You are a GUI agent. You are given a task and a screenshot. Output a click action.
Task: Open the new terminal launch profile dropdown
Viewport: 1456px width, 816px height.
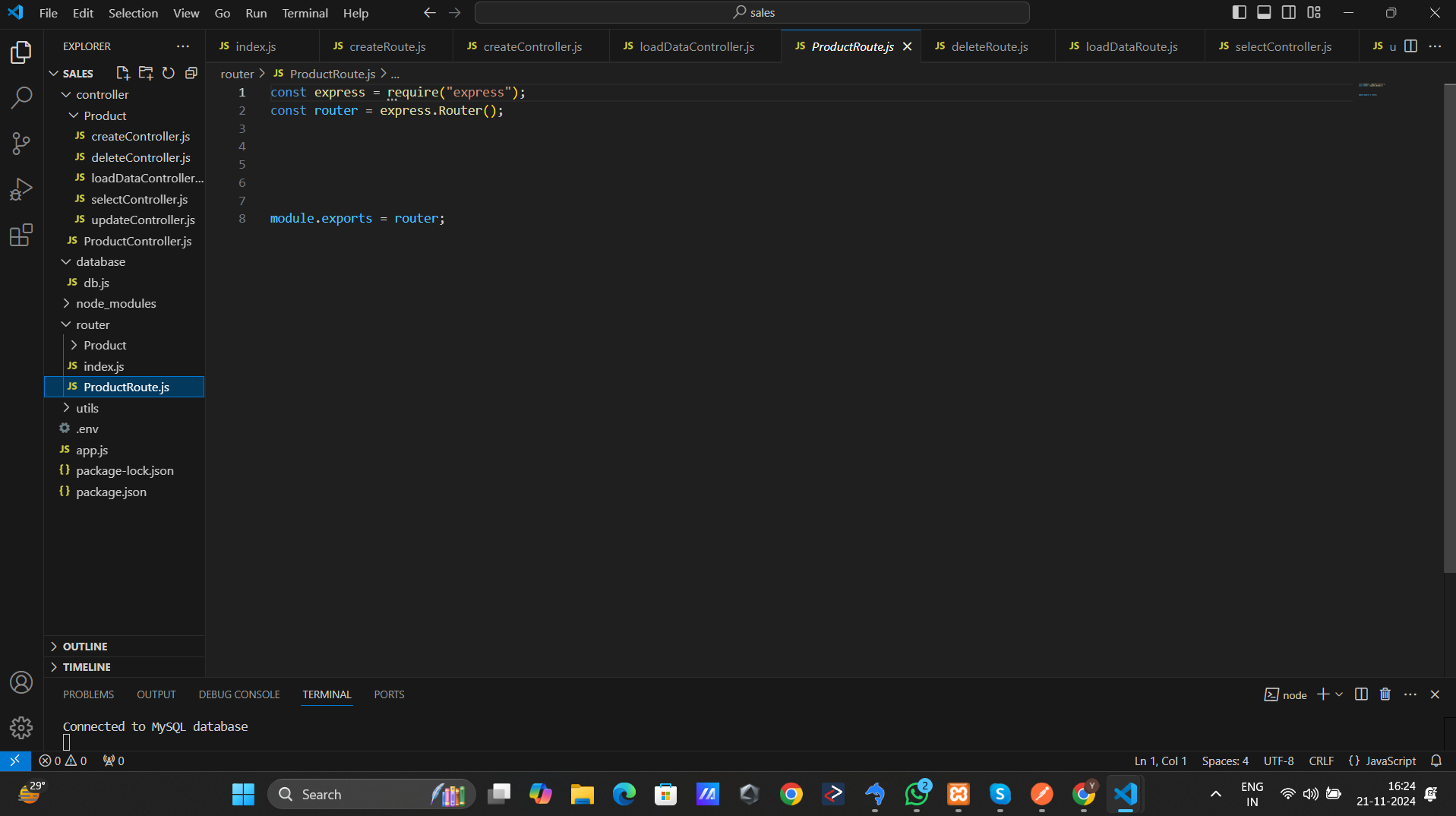pos(1339,694)
